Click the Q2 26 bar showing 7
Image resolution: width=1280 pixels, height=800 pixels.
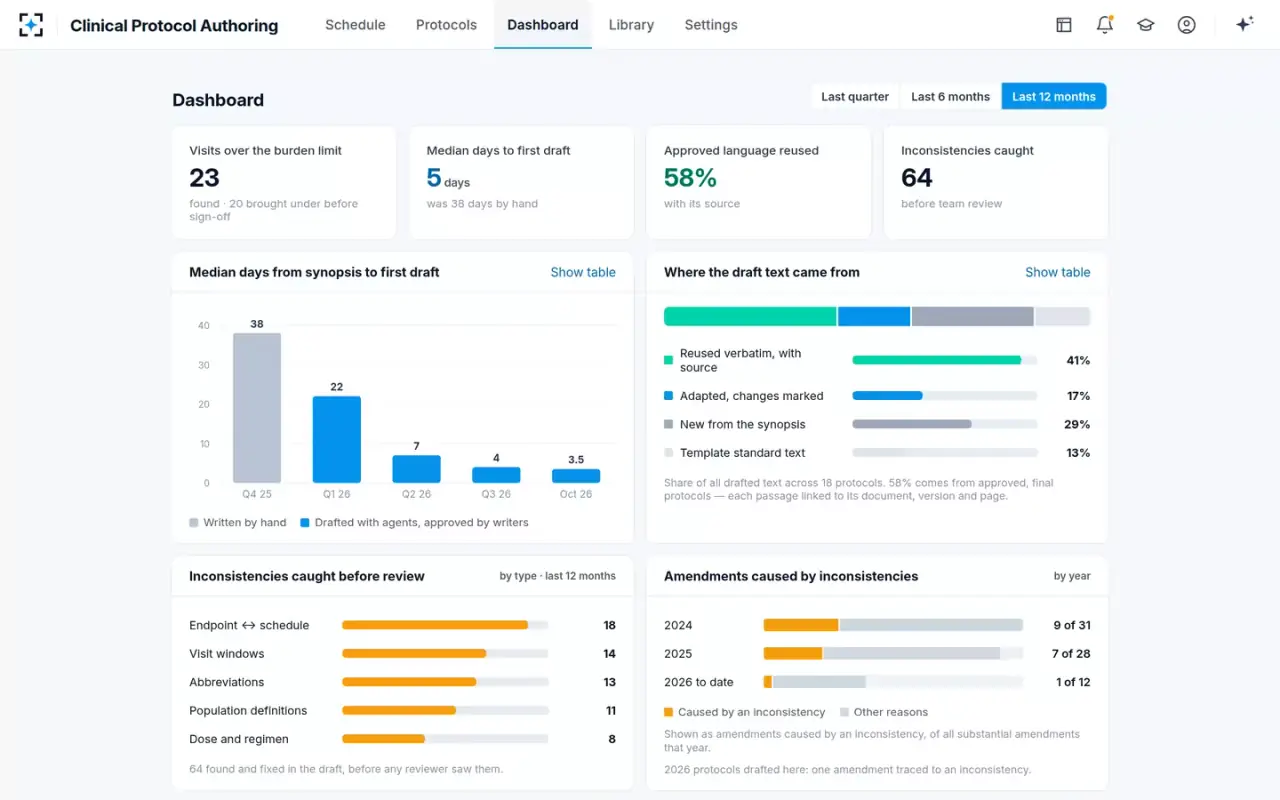(x=416, y=469)
